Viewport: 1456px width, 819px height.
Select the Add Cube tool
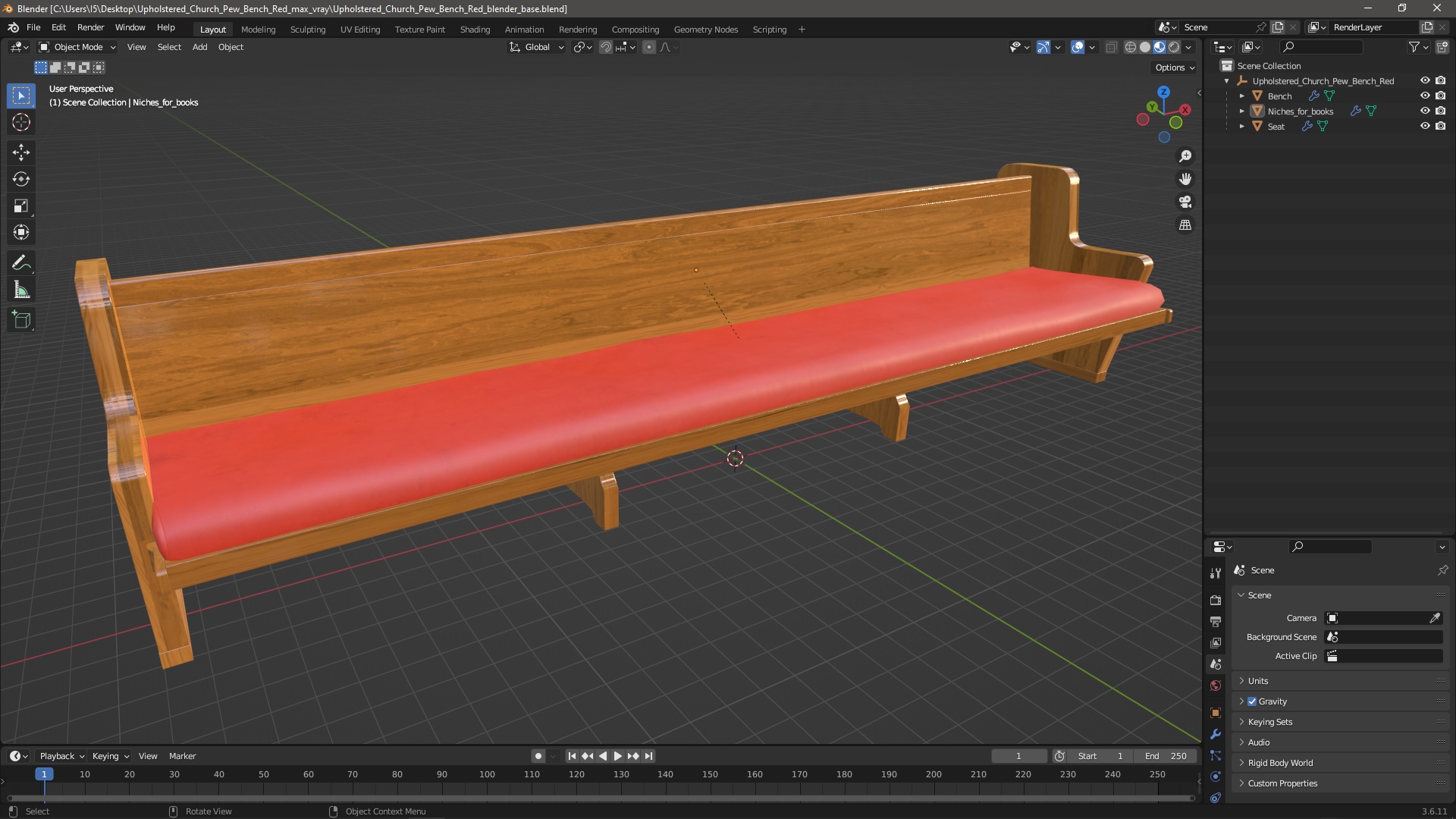pos(21,320)
